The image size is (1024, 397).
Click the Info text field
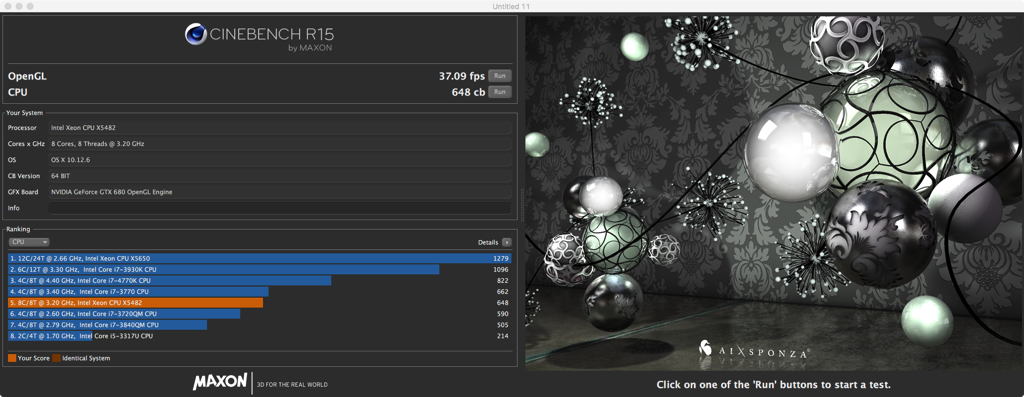pos(280,208)
